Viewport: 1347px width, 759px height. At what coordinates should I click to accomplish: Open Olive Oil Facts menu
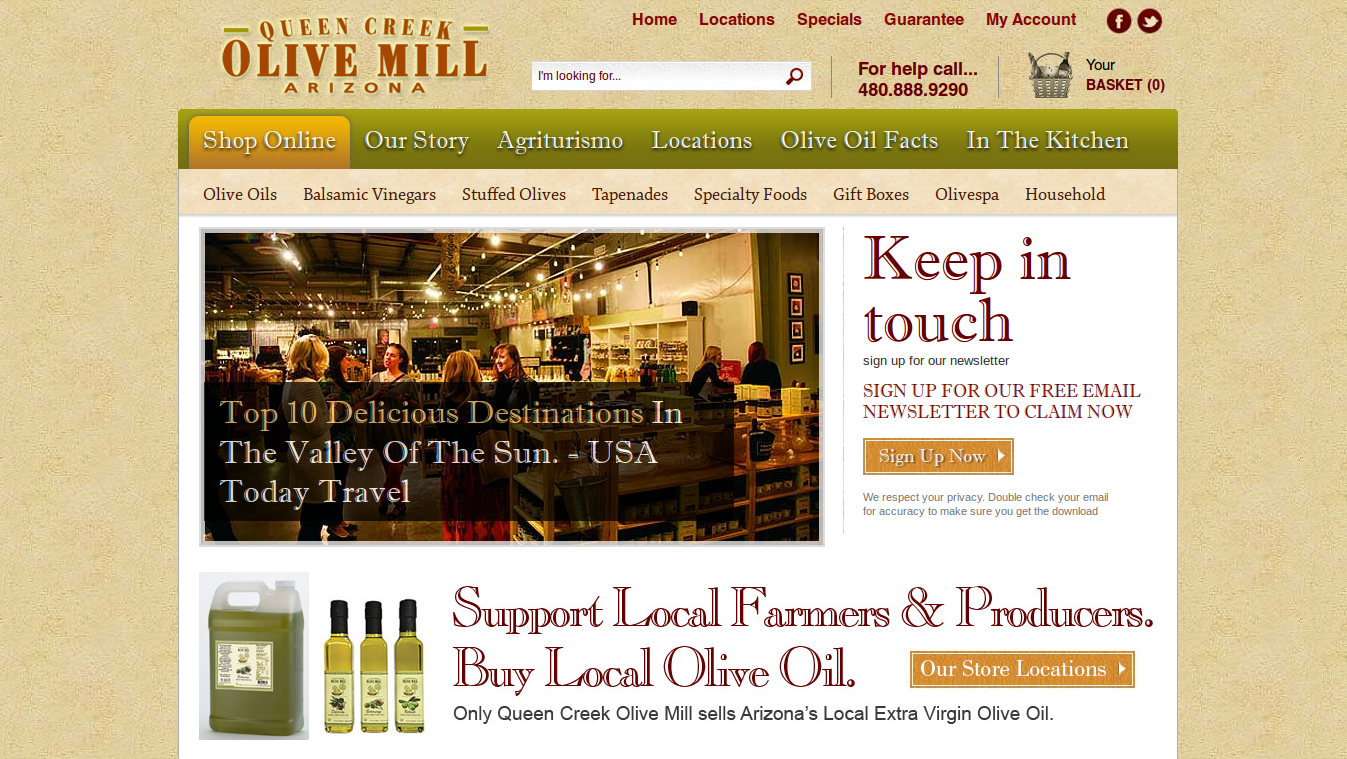point(859,141)
